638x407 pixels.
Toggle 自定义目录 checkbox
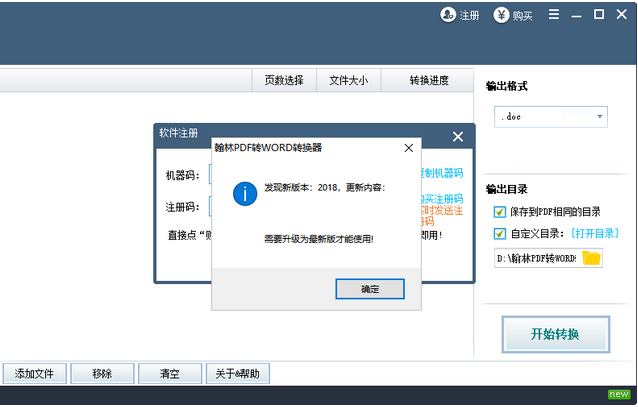[500, 234]
